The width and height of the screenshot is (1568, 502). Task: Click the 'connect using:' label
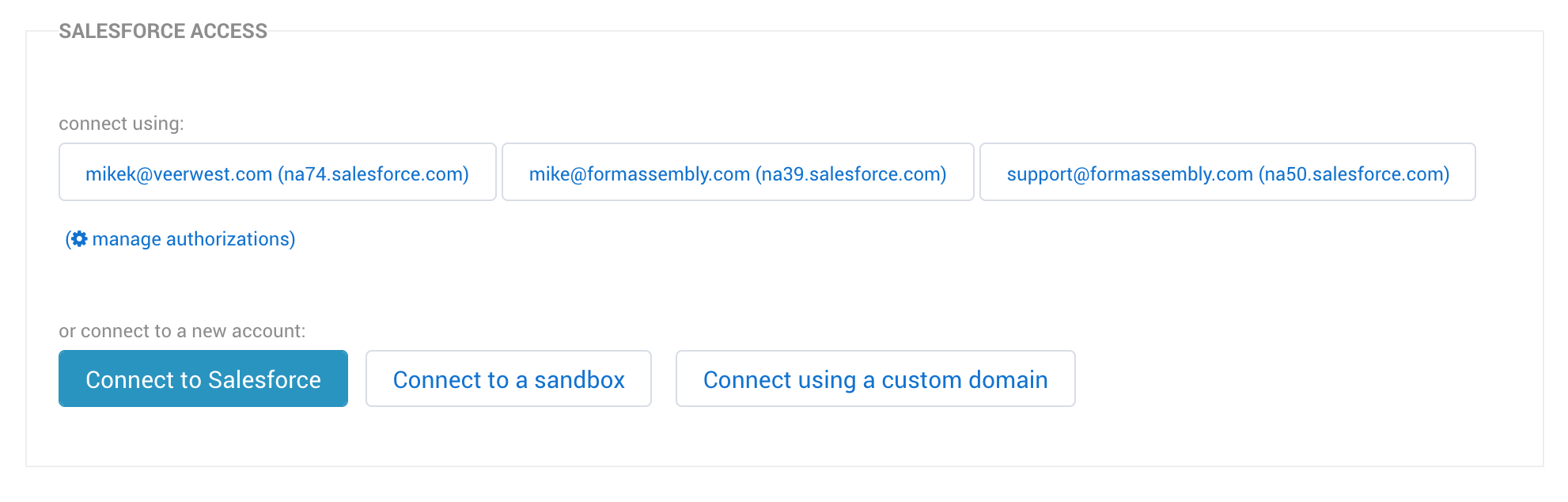point(121,124)
